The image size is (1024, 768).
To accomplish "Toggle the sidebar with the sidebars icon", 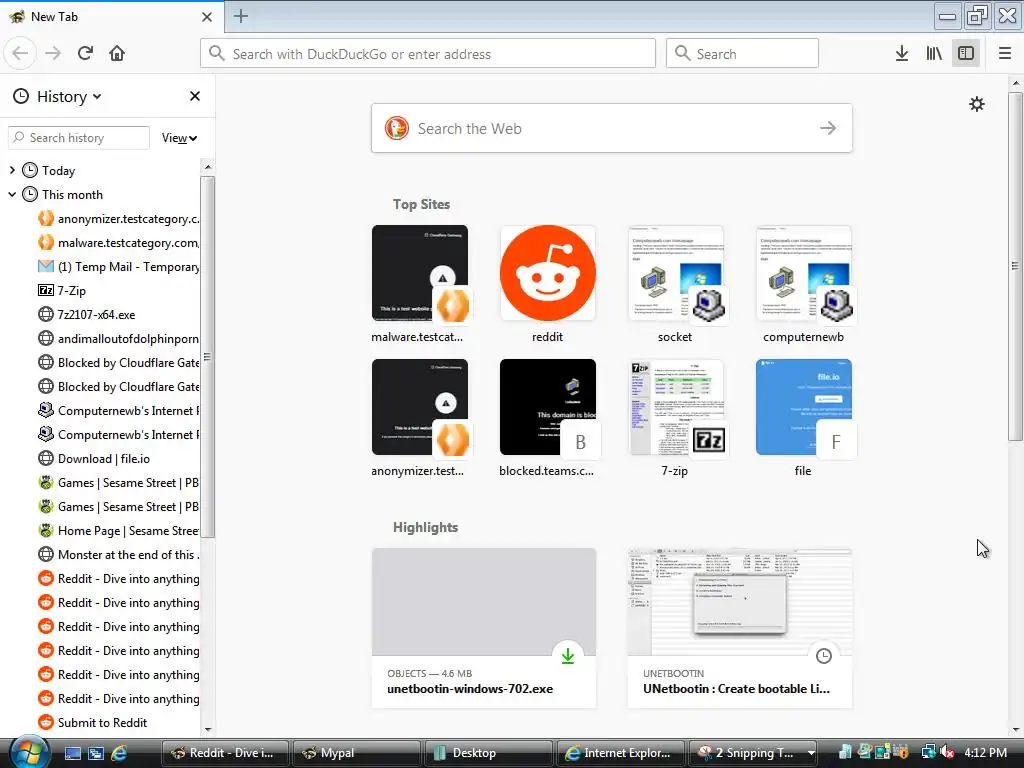I will [966, 54].
